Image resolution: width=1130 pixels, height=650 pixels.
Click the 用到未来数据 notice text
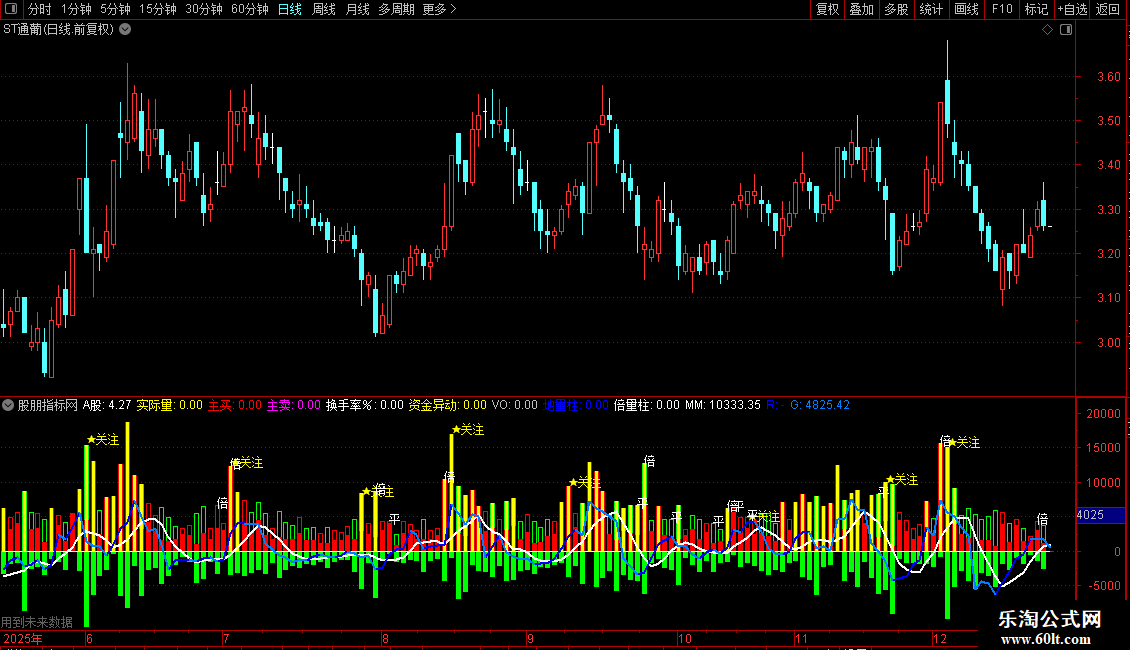pyautogui.click(x=37, y=622)
